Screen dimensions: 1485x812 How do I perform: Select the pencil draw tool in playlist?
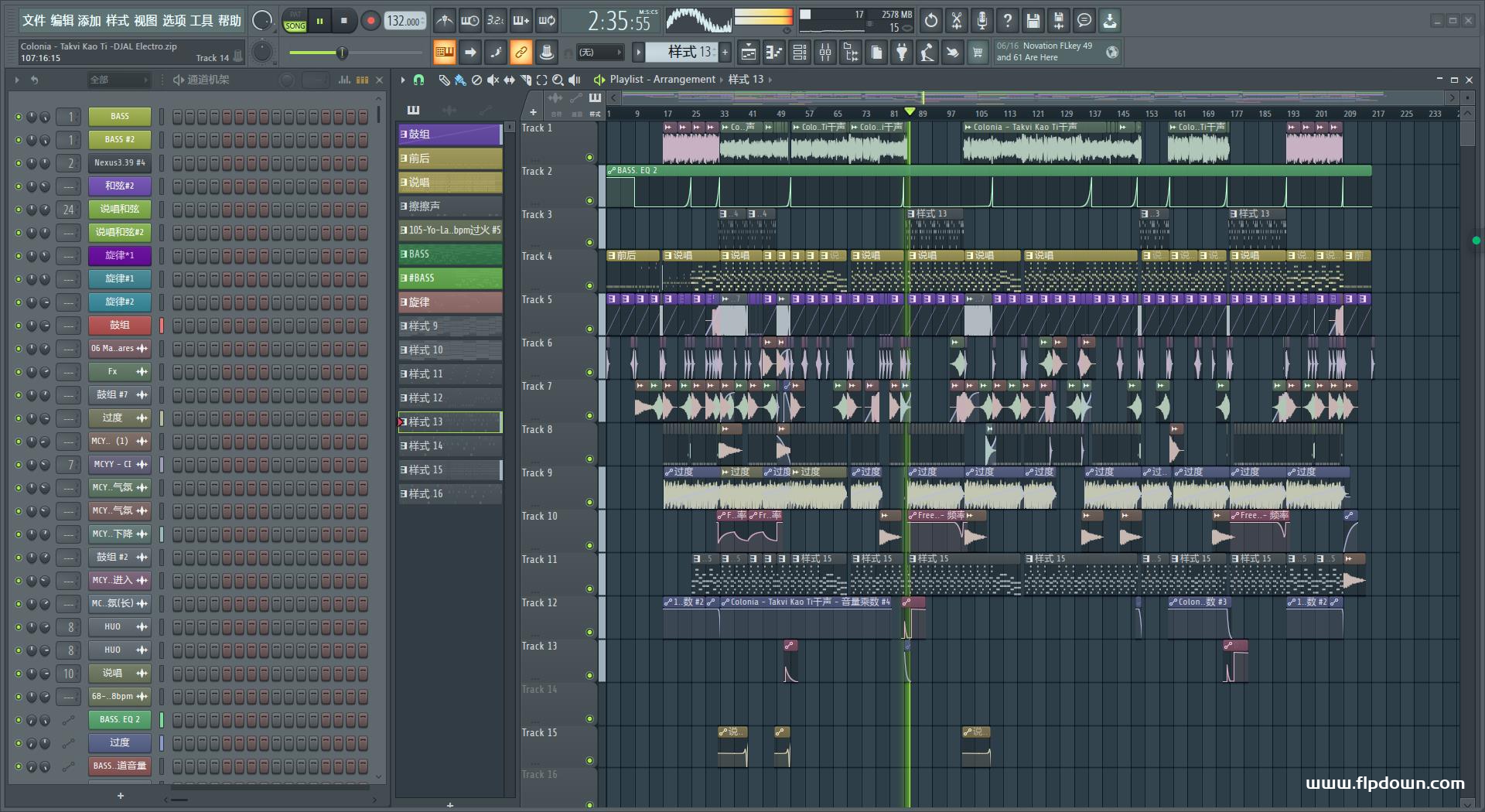[x=444, y=80]
